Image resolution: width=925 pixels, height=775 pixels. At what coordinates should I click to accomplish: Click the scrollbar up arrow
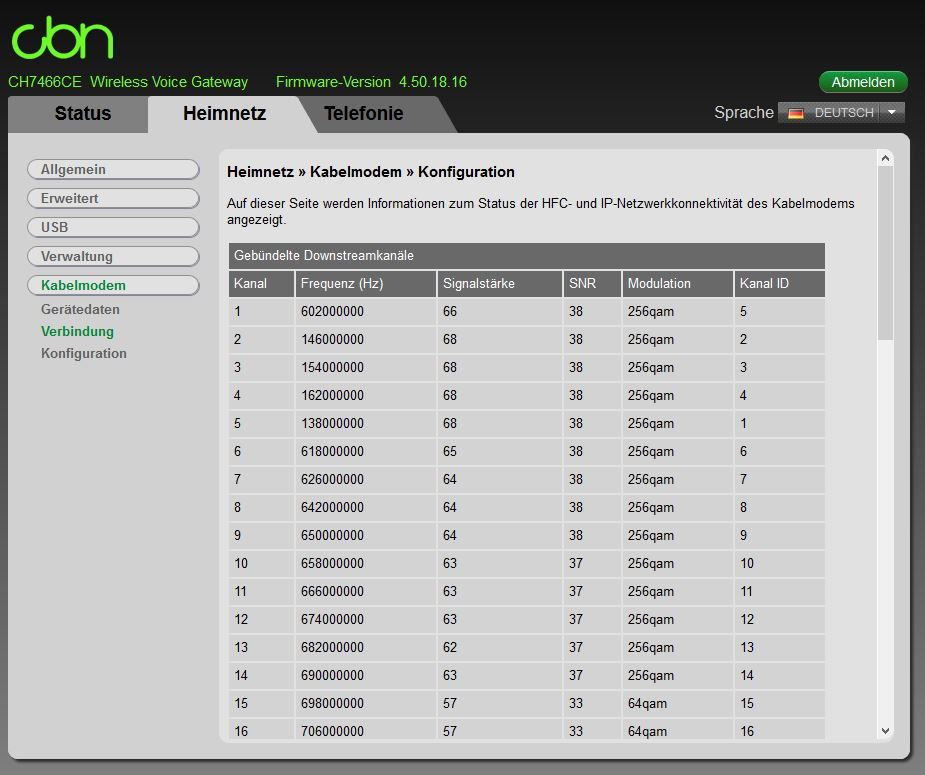(x=885, y=158)
